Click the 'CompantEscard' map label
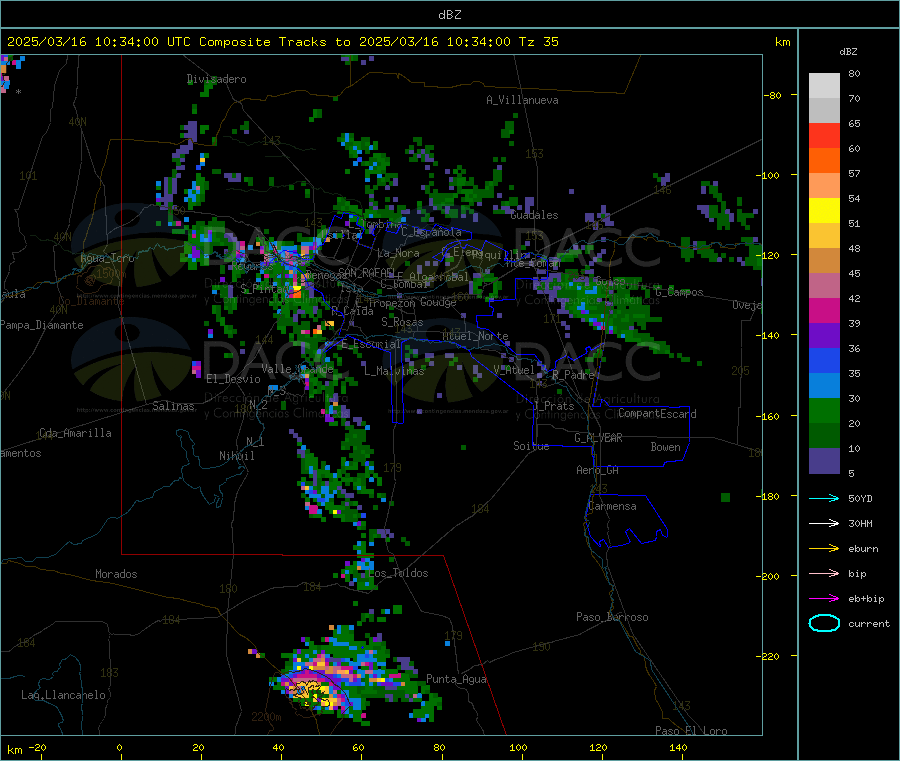The width and height of the screenshot is (900, 761). (657, 414)
